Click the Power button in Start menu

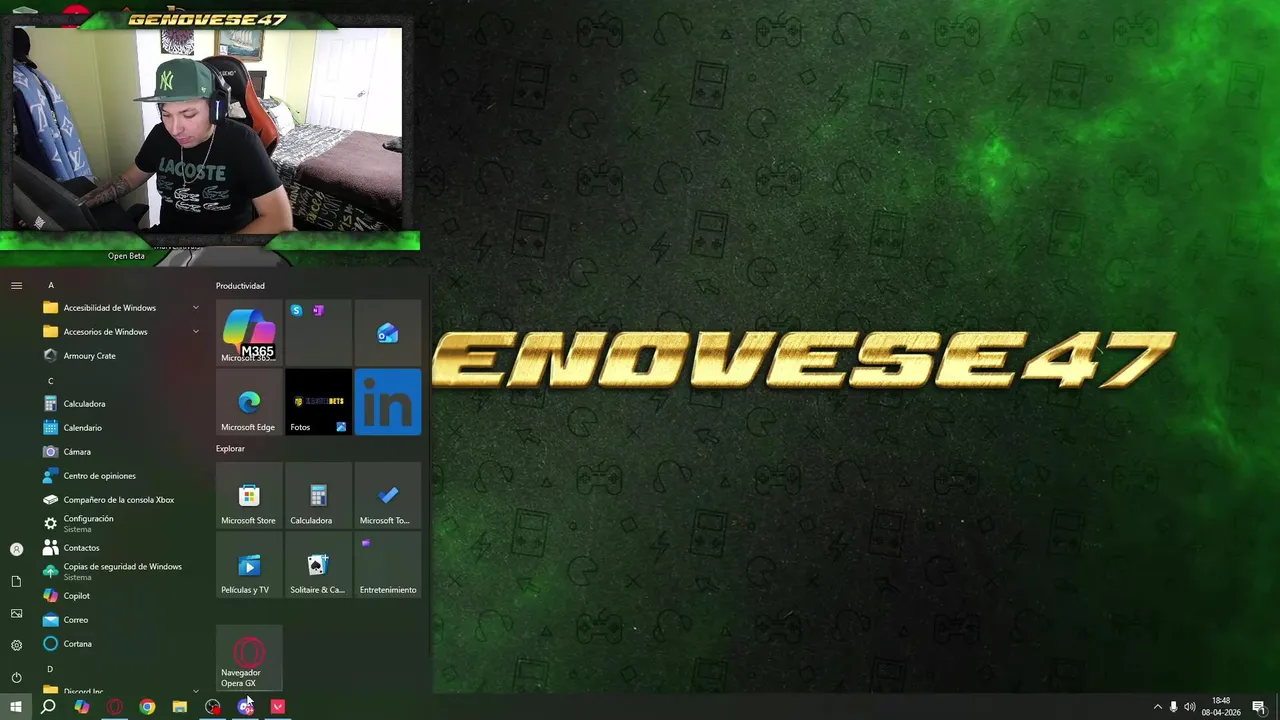16,677
